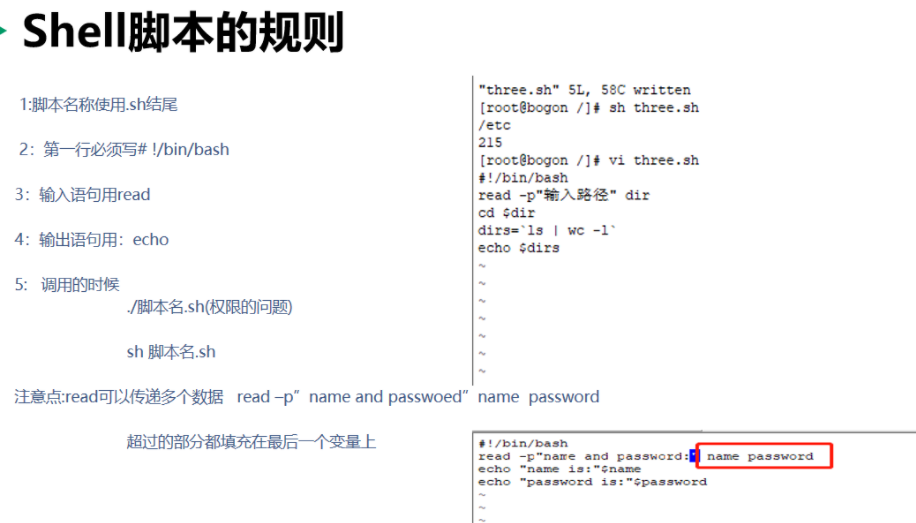Click the ./脚本名.sh permission line
Screen dimensions: 916x523
coord(209,307)
